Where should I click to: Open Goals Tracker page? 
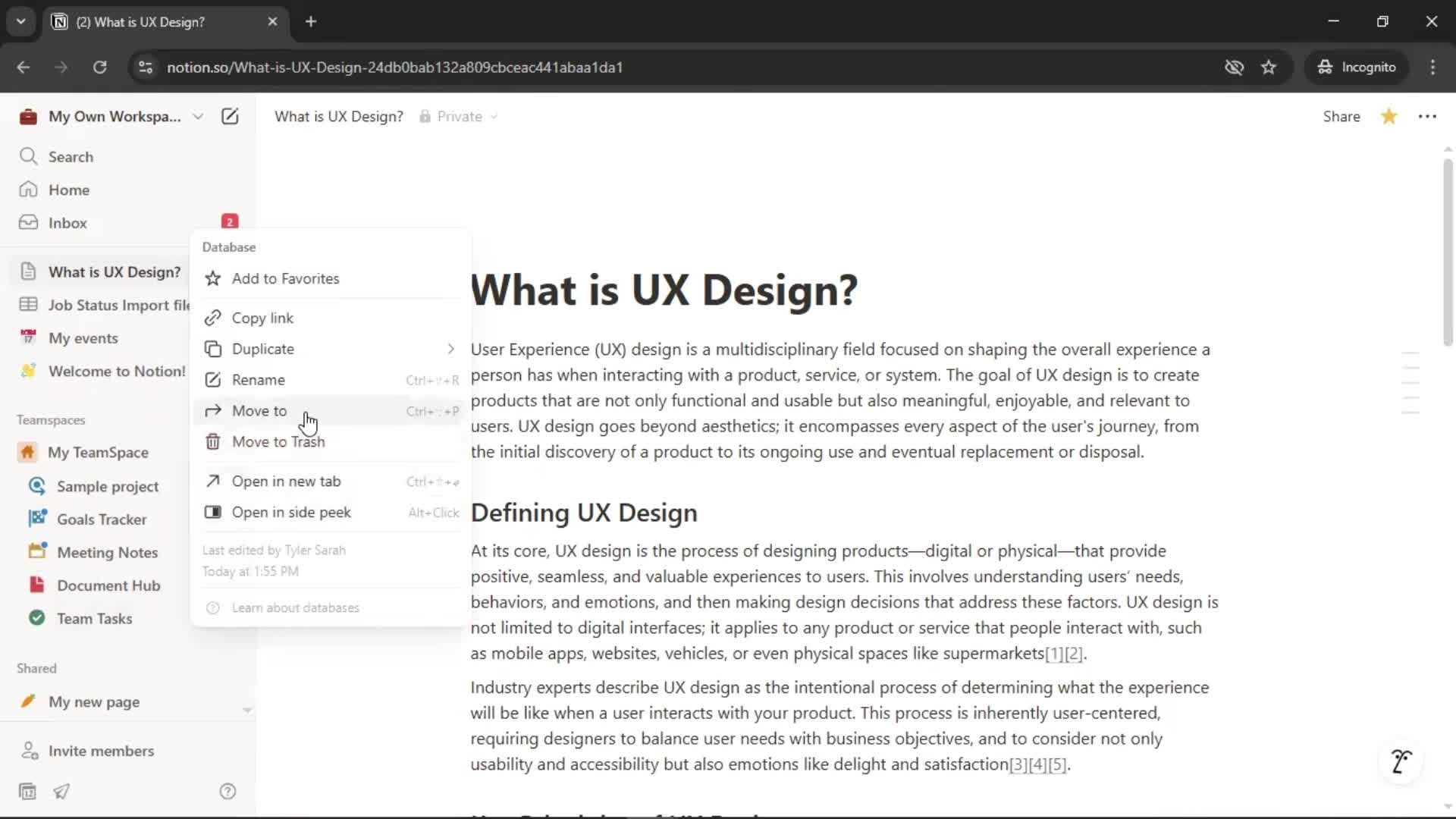point(102,519)
